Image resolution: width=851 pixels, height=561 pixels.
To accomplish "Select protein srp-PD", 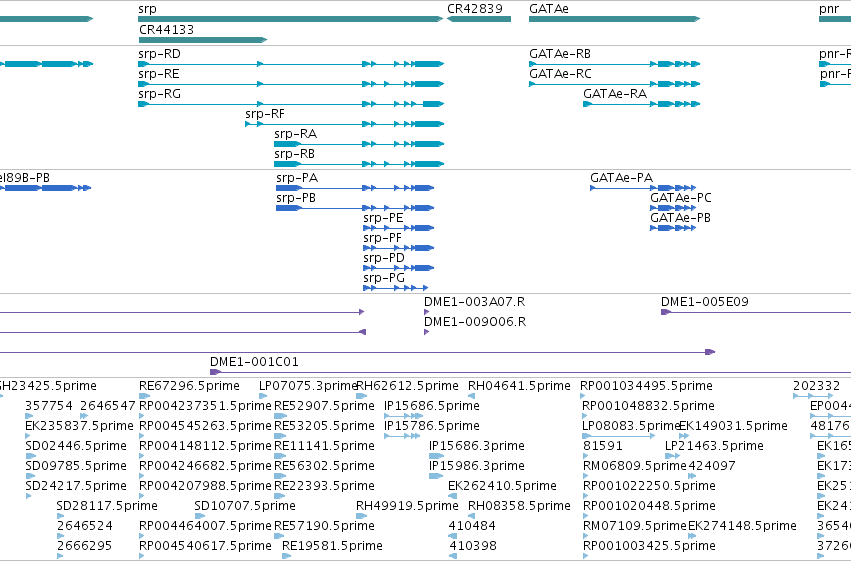I will [x=398, y=268].
